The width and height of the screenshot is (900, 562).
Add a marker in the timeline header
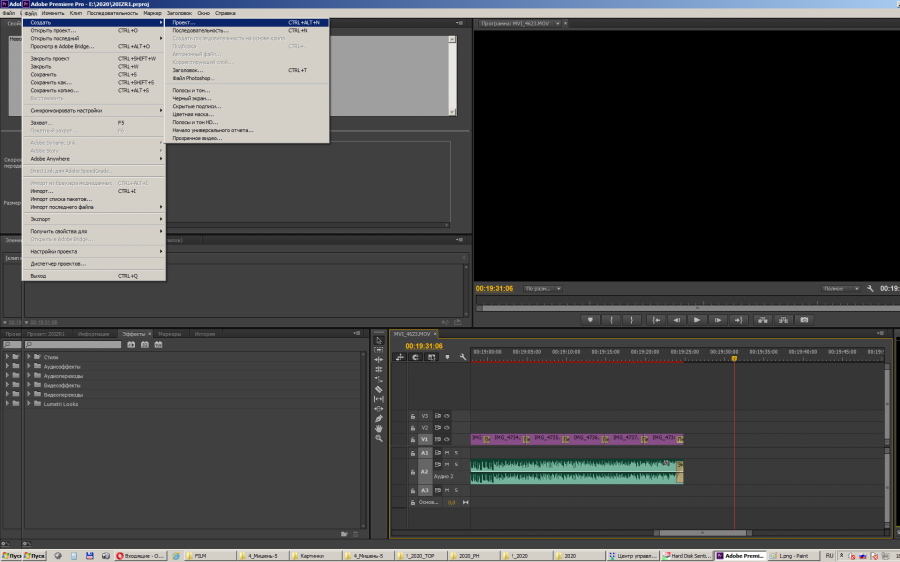click(447, 357)
